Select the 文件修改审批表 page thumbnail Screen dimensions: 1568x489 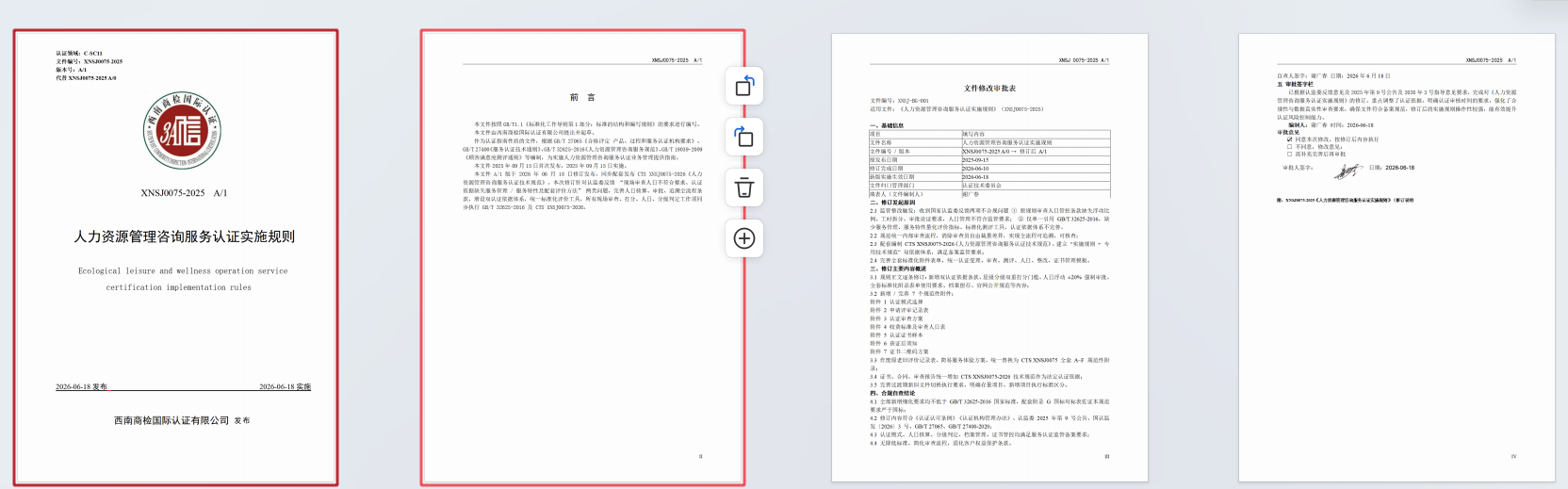pos(989,257)
